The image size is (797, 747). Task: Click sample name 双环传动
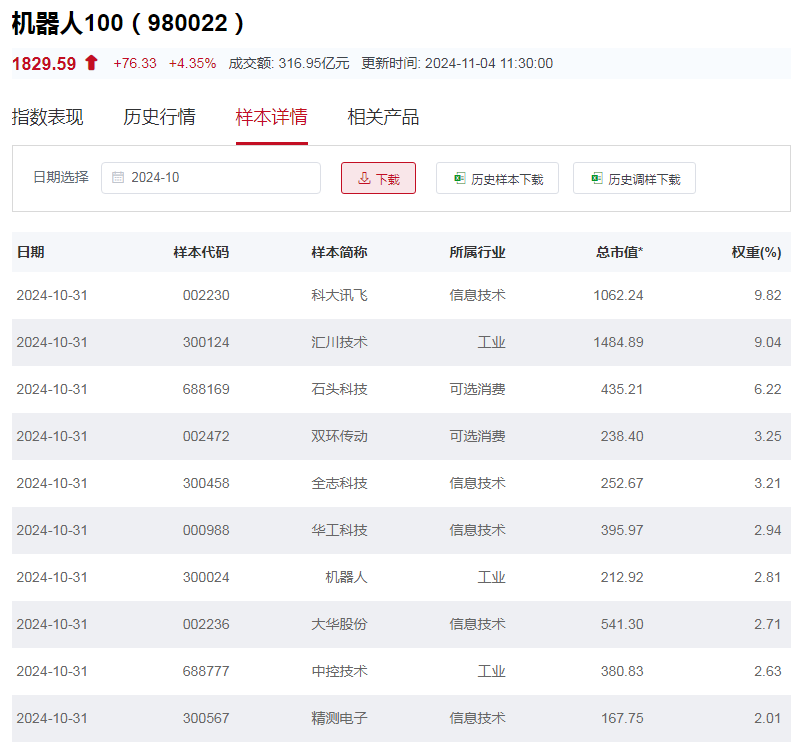(x=339, y=436)
